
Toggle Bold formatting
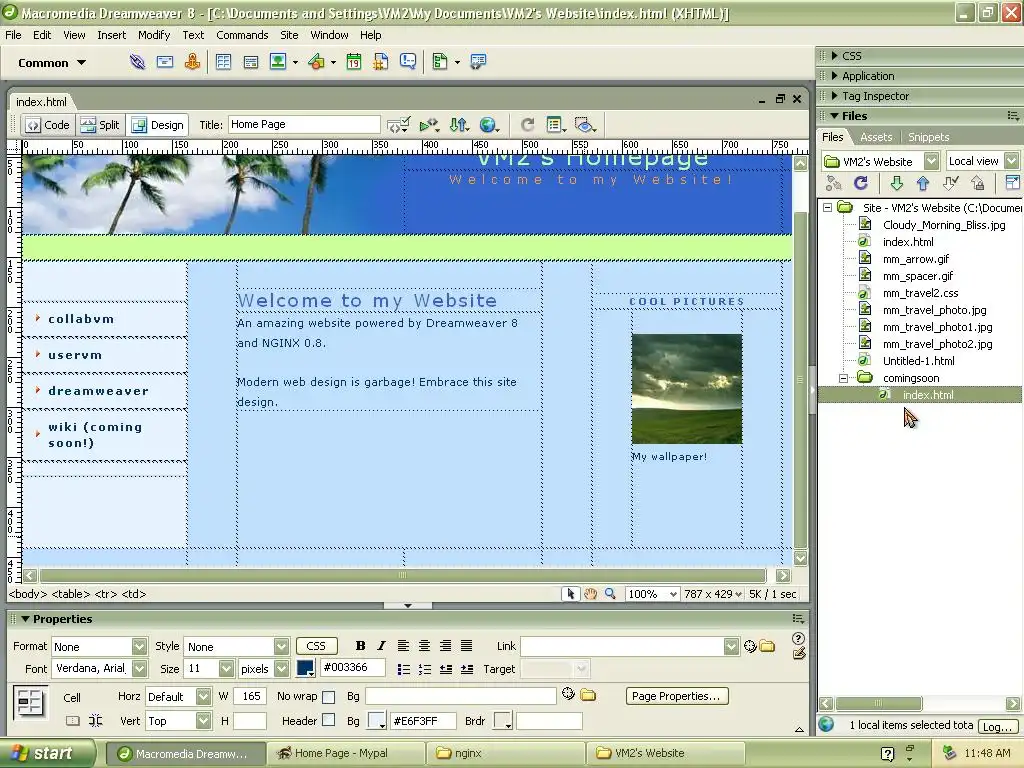point(360,646)
